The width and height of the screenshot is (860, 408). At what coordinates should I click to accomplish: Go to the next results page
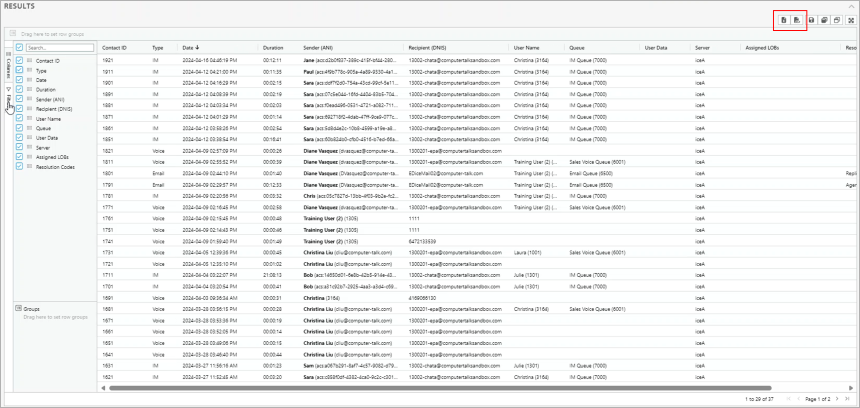click(837, 398)
